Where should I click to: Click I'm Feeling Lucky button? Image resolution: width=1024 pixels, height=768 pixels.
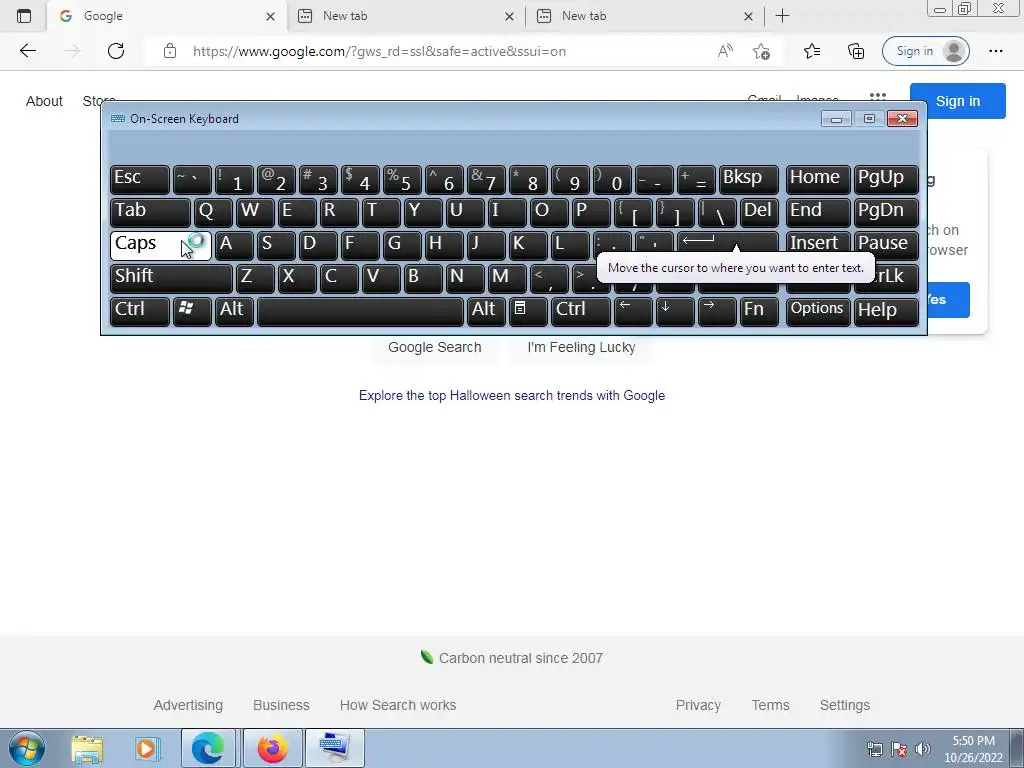point(581,347)
